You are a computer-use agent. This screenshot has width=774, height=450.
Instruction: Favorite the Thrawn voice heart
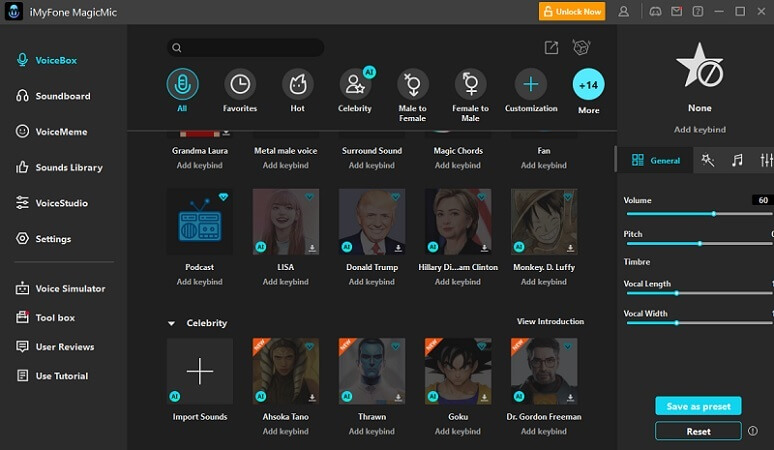click(x=395, y=346)
